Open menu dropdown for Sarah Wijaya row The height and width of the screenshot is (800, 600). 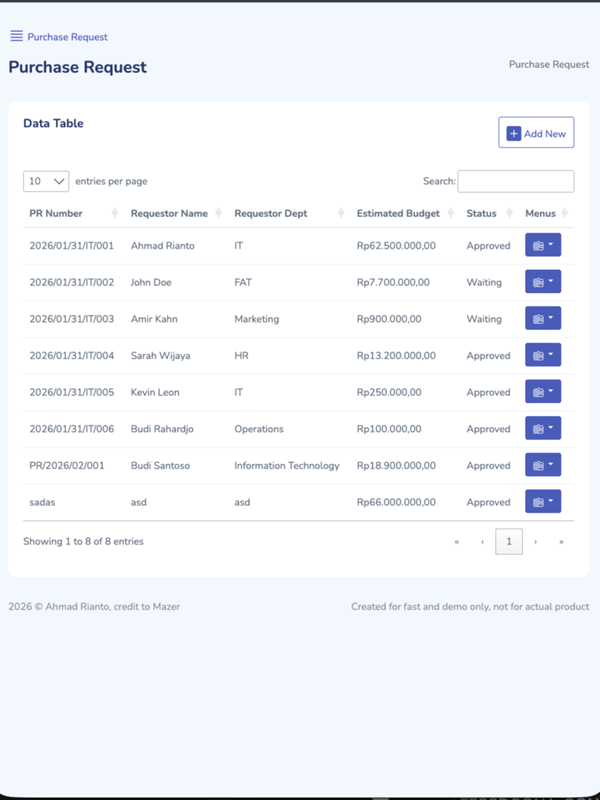[543, 355]
